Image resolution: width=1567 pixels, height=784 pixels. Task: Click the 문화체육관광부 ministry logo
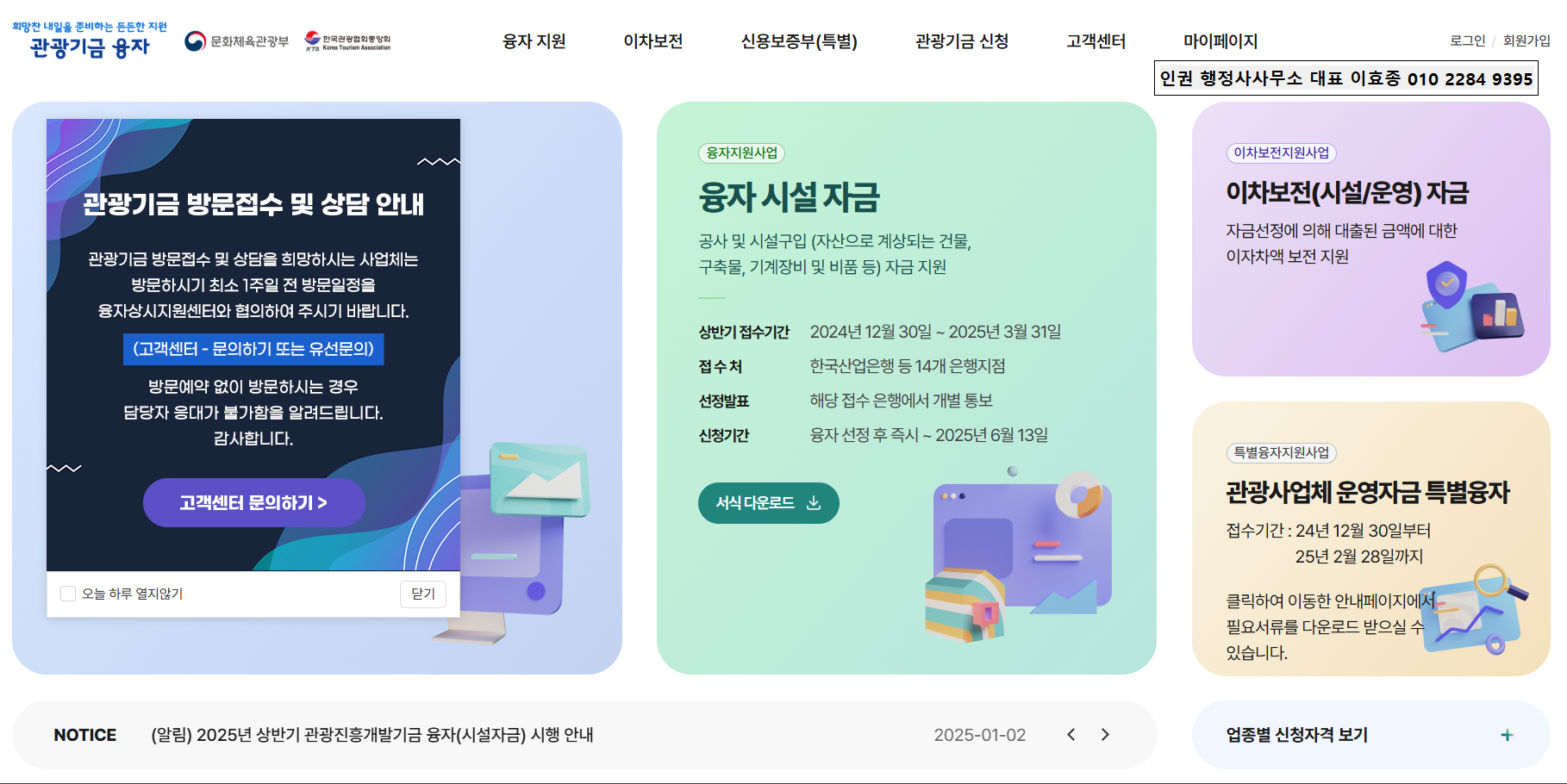coord(237,41)
